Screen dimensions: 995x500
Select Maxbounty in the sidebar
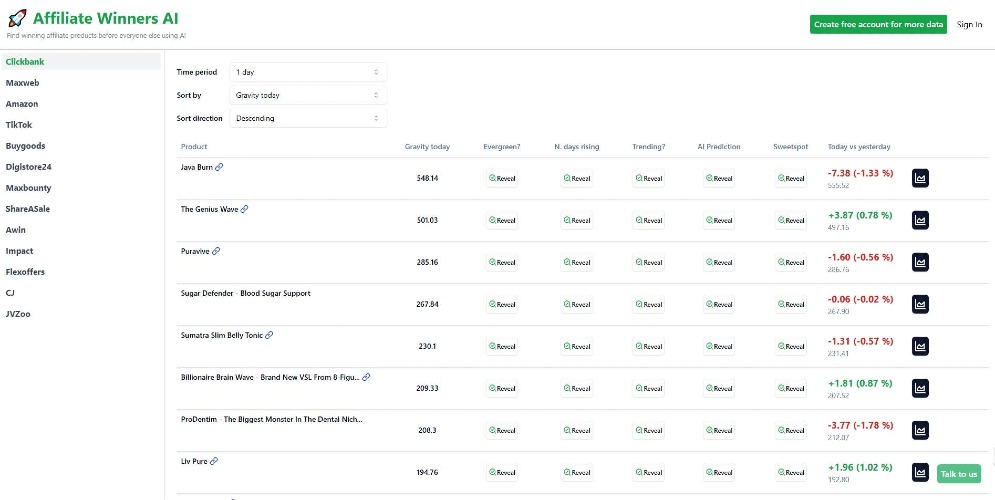click(x=29, y=188)
